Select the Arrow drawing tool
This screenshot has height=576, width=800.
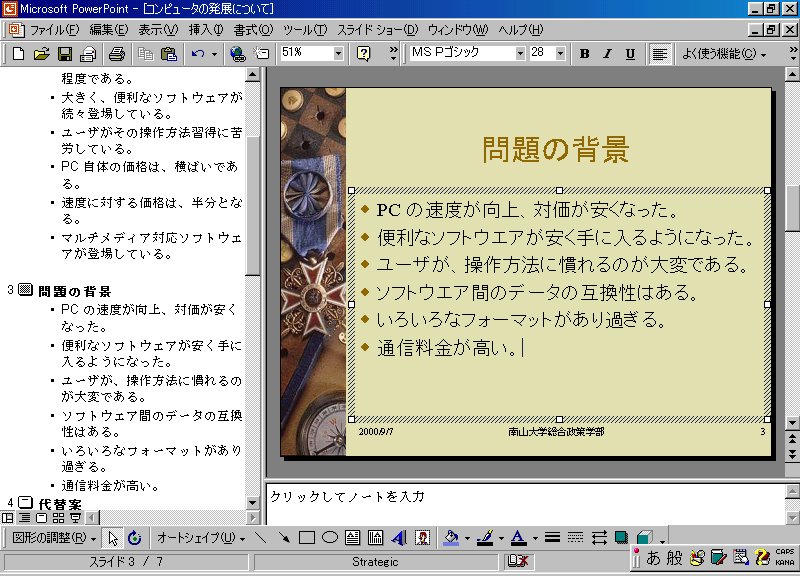283,538
